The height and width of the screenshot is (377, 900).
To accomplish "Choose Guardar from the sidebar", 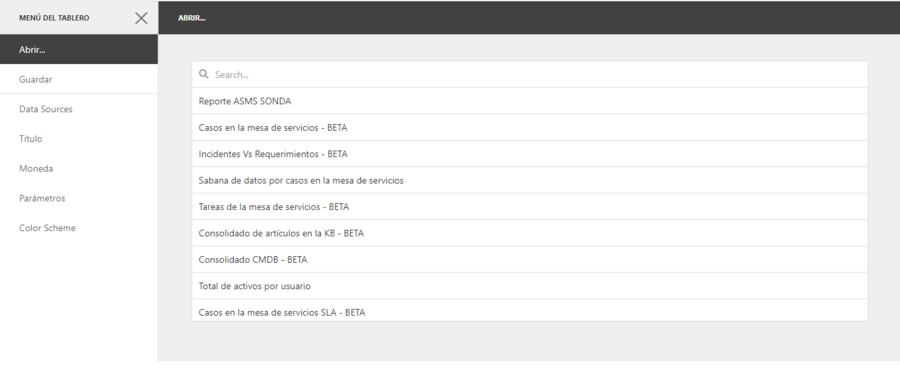I will pos(79,79).
